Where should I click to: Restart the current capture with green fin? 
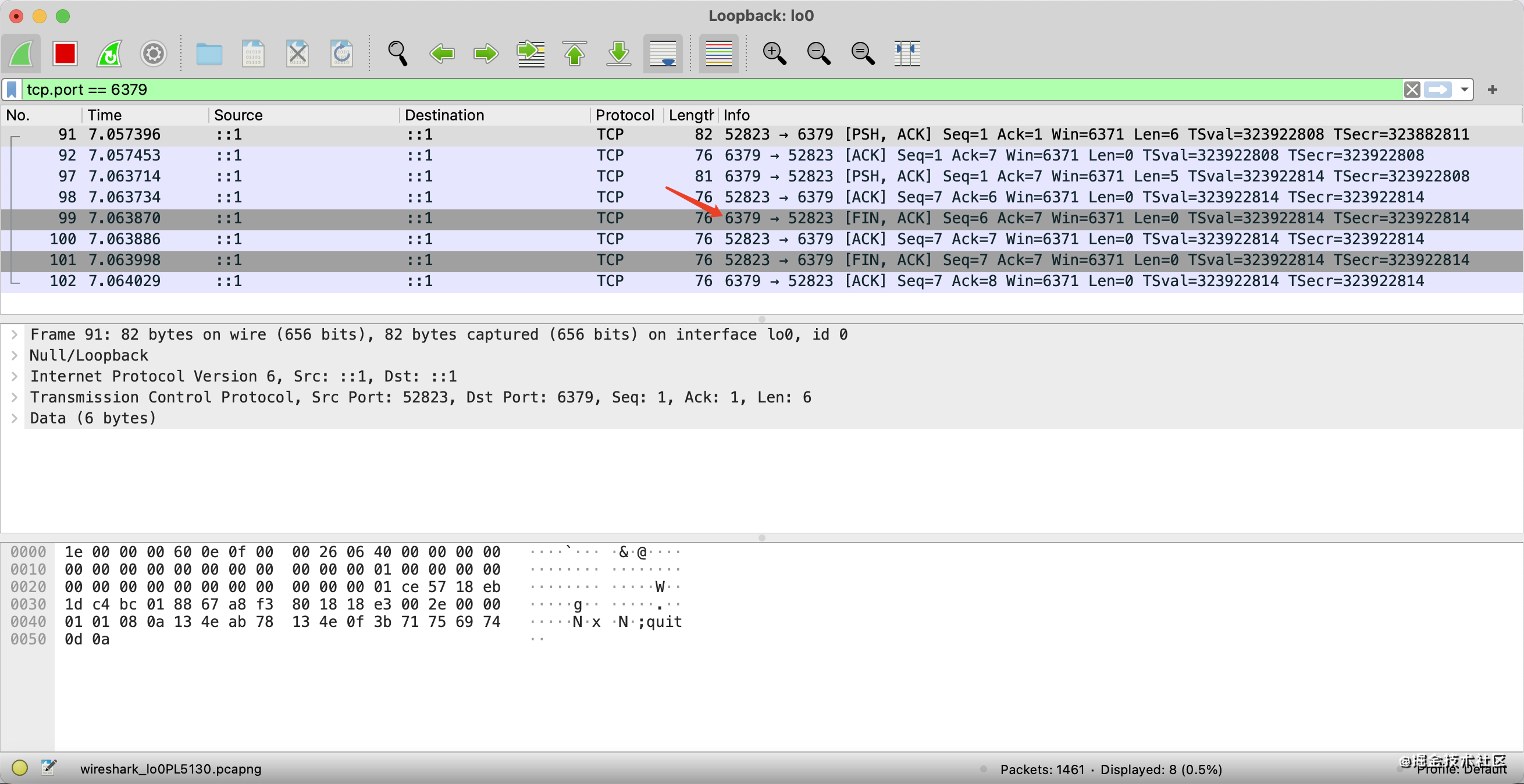(109, 54)
